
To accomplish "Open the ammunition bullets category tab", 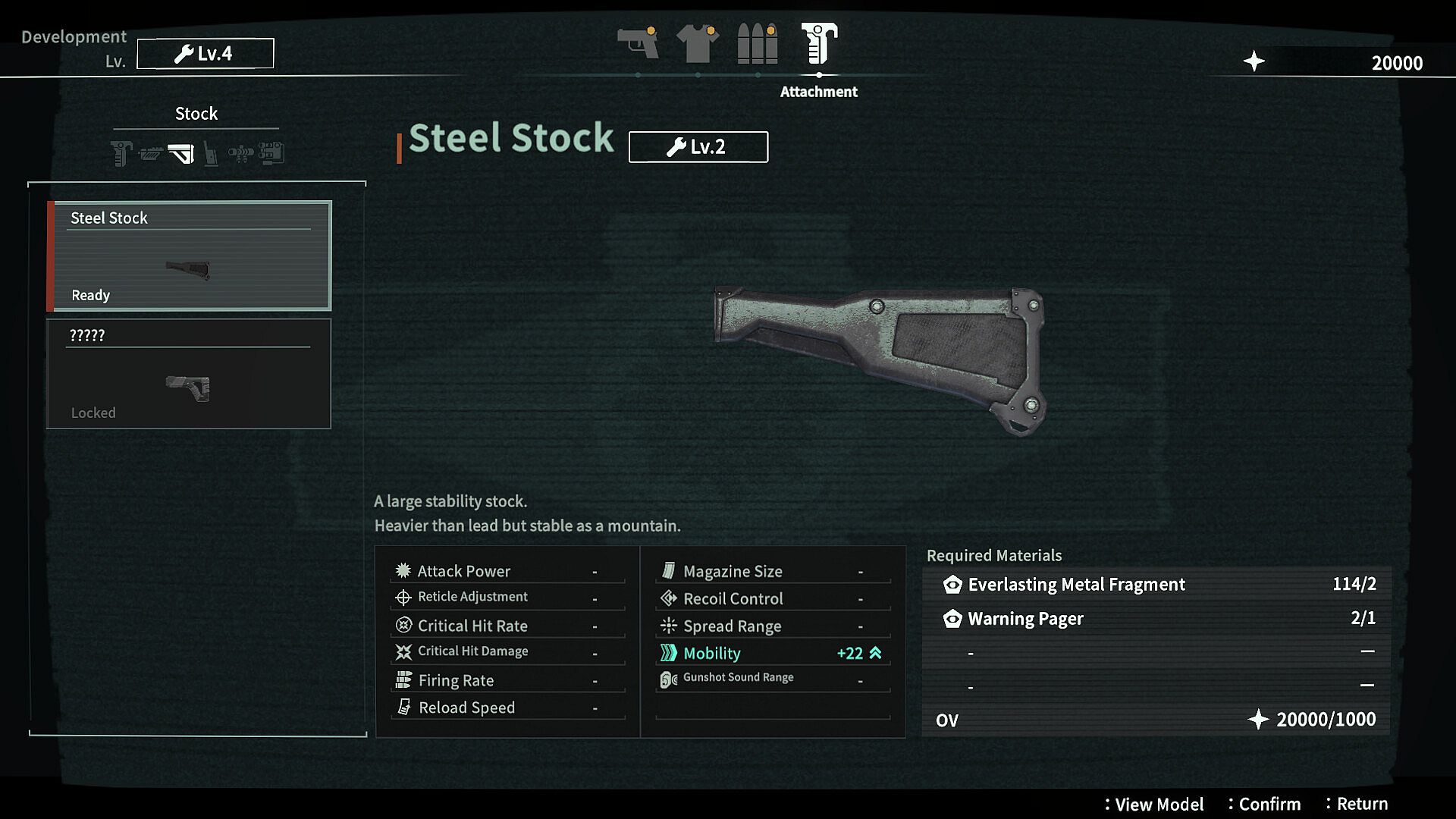I will tap(758, 42).
